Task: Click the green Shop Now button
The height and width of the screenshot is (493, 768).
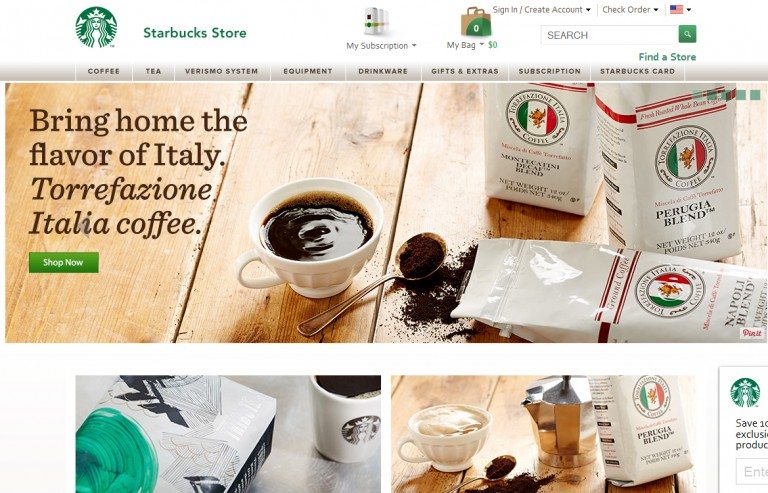Action: coord(64,262)
